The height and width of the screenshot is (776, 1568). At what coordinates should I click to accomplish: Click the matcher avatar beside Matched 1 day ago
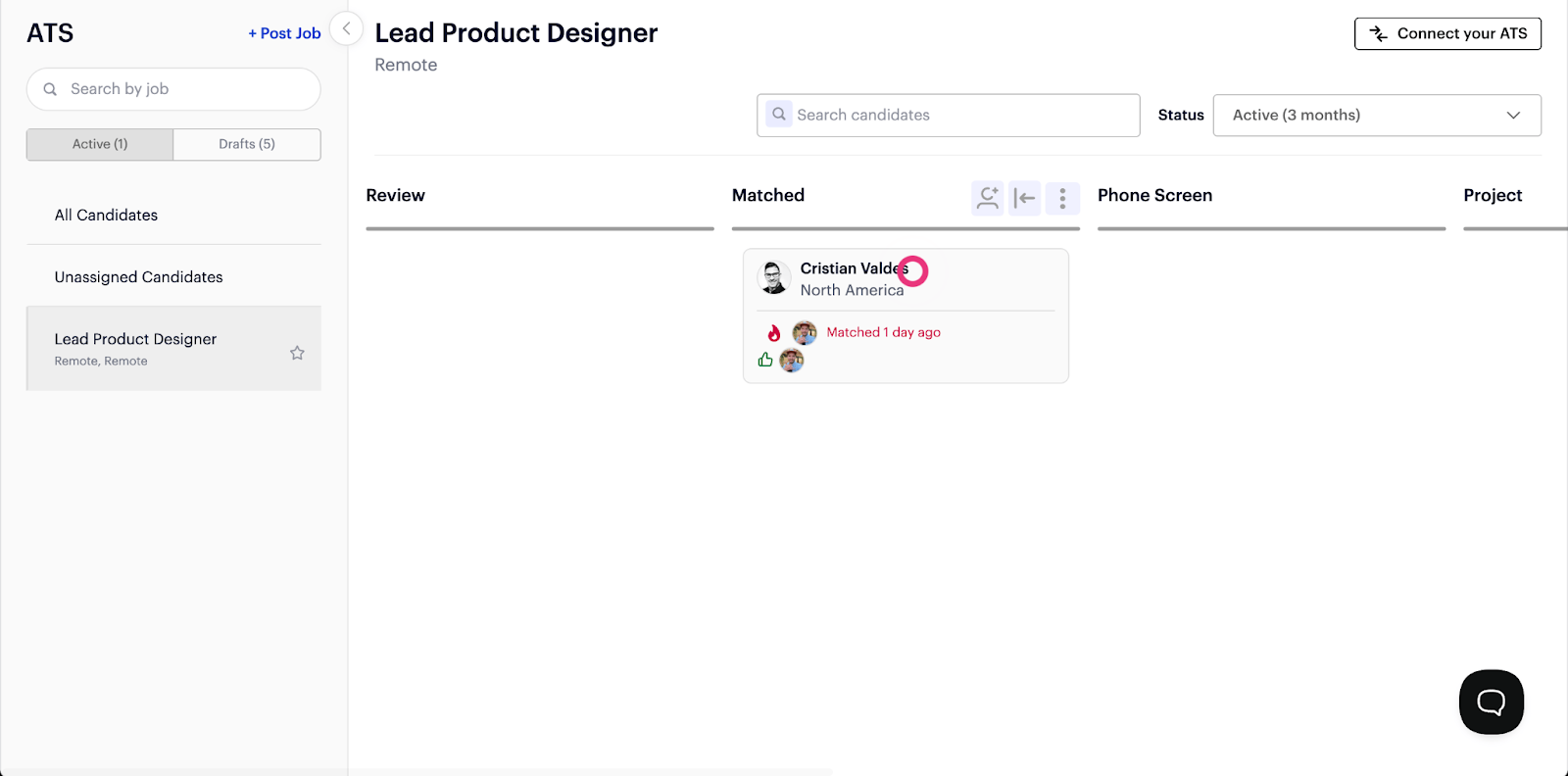tap(805, 333)
